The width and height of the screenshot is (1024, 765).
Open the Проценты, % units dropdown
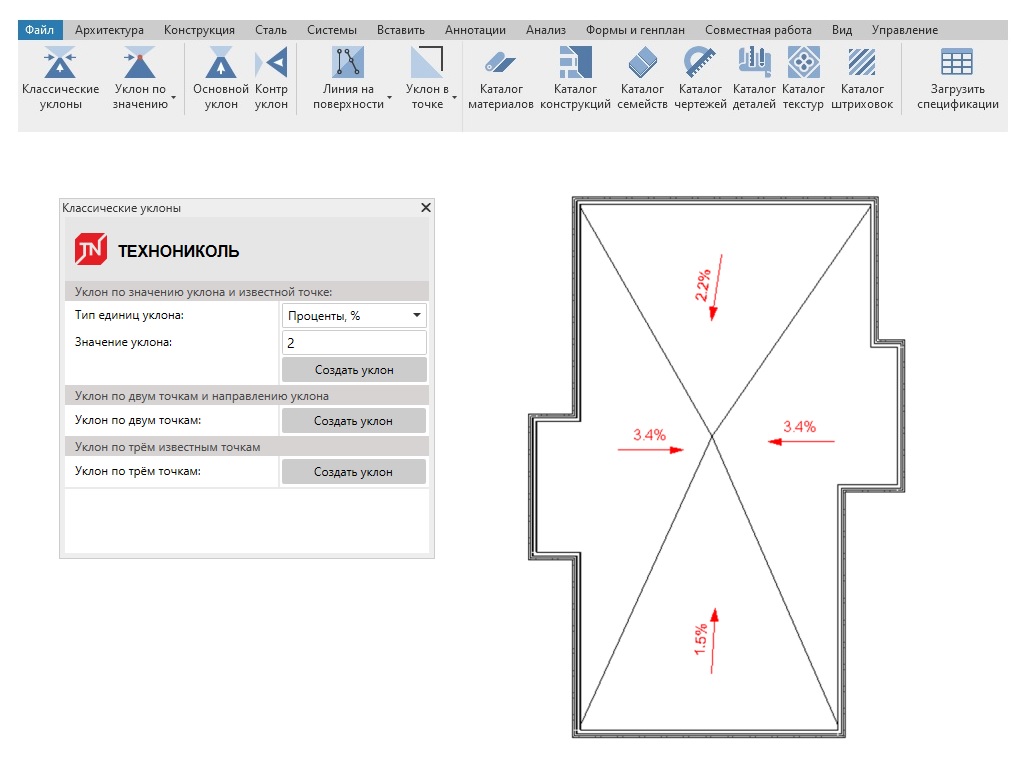pos(354,316)
